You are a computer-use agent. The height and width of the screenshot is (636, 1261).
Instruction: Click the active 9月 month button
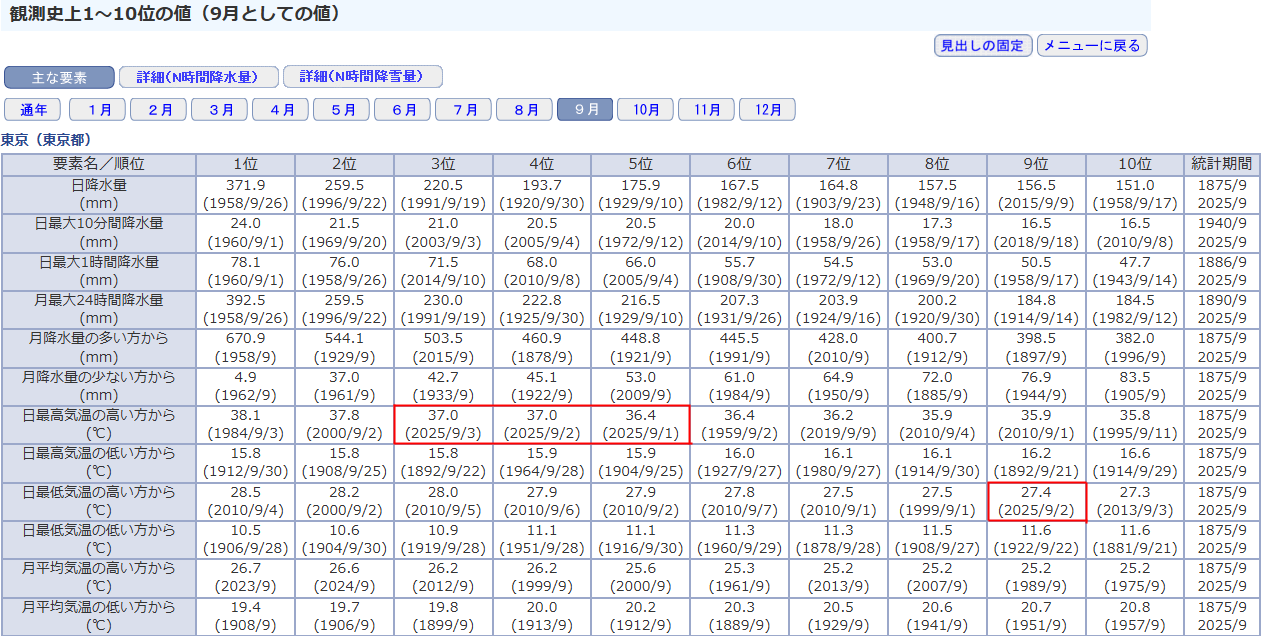coord(585,110)
